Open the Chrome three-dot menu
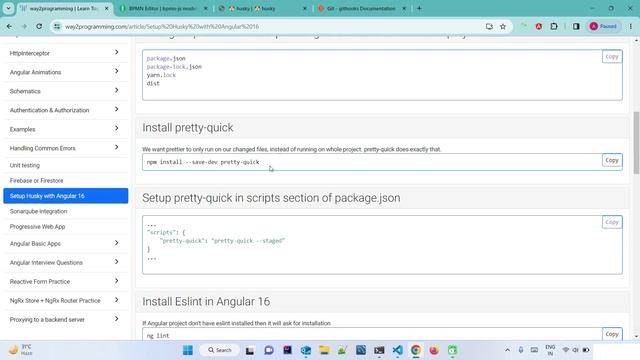Image resolution: width=640 pixels, height=360 pixels. (631, 27)
